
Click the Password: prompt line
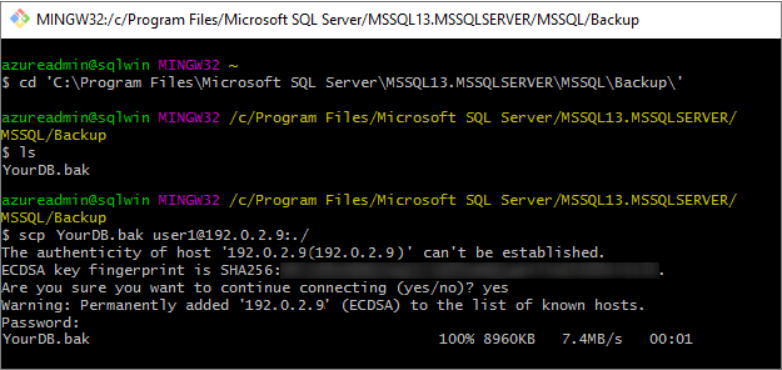click(41, 323)
